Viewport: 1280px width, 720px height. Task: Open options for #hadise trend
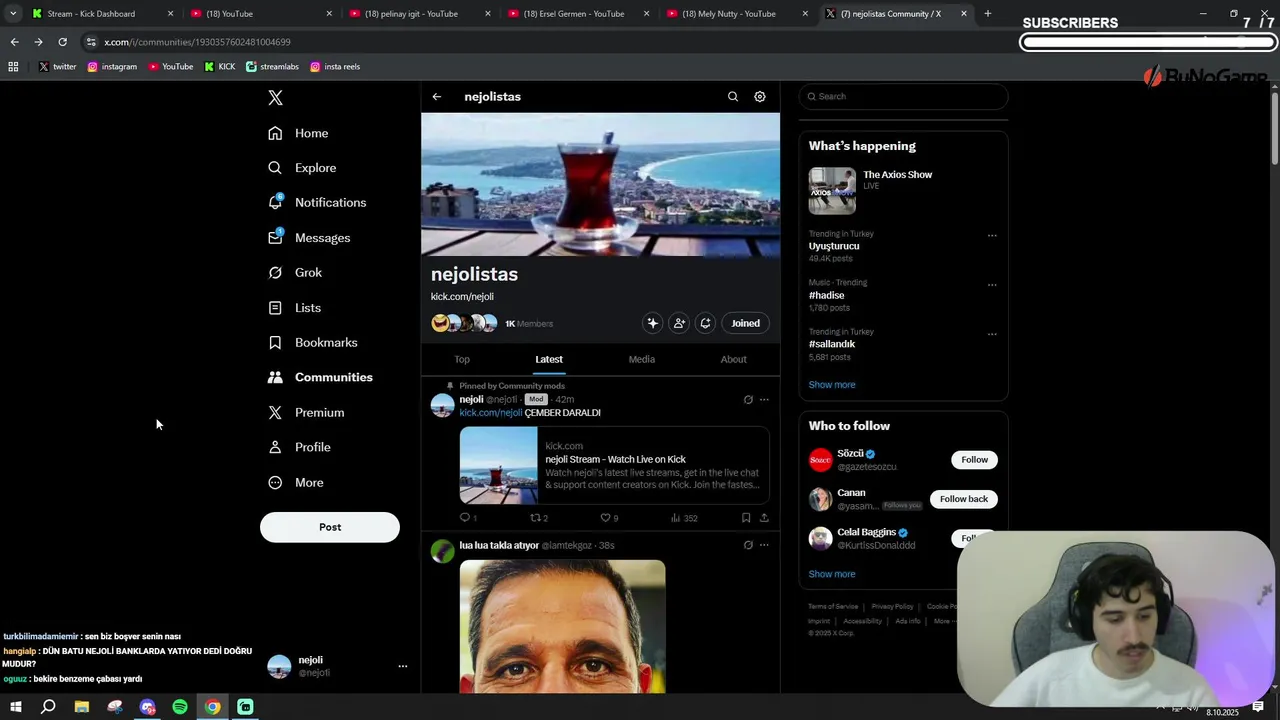[992, 285]
